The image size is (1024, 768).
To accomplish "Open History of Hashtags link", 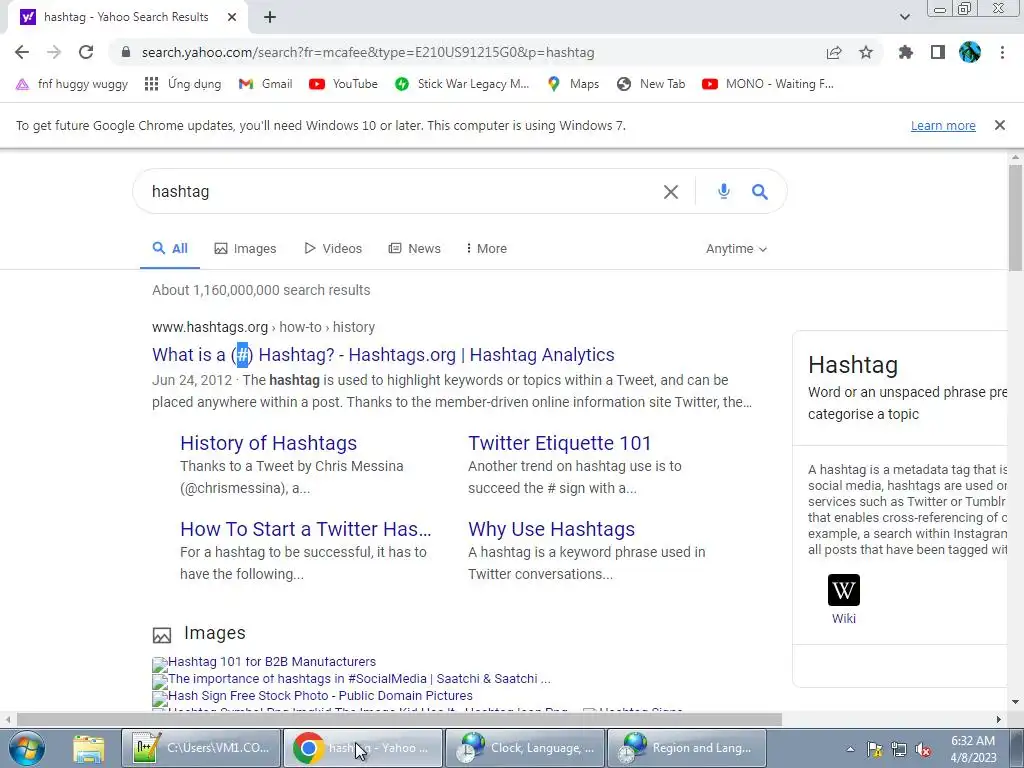I will (268, 443).
